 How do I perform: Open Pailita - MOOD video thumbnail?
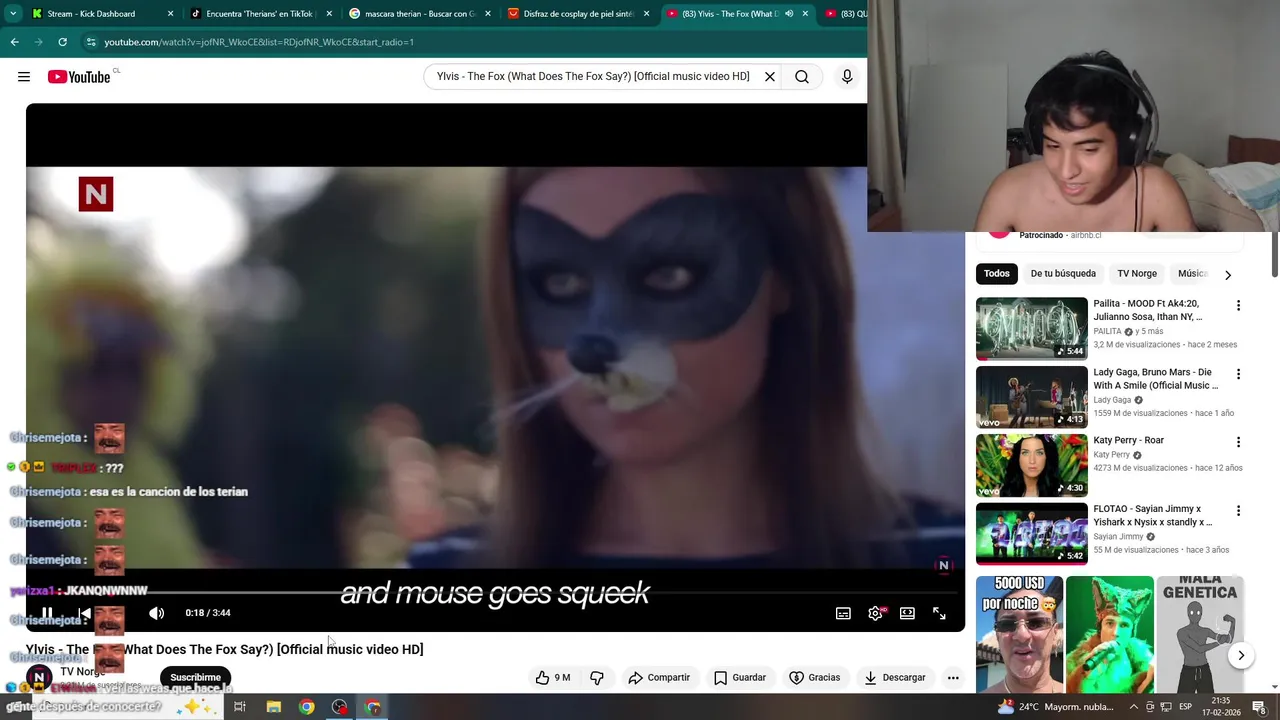1031,329
